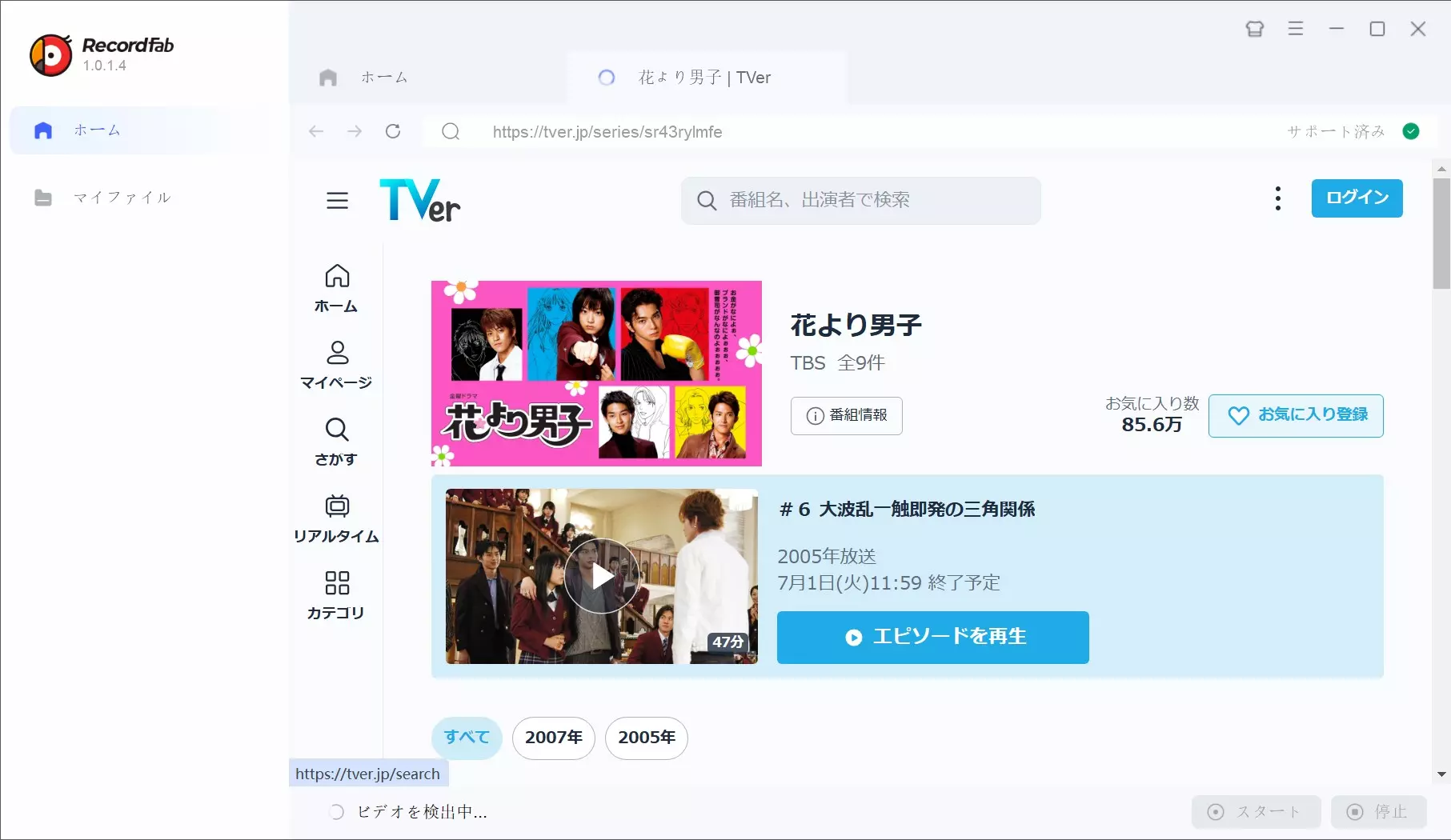Screen dimensions: 1451x840
Task: Click the page vertical scrollbar thumb
Action: [1441, 233]
